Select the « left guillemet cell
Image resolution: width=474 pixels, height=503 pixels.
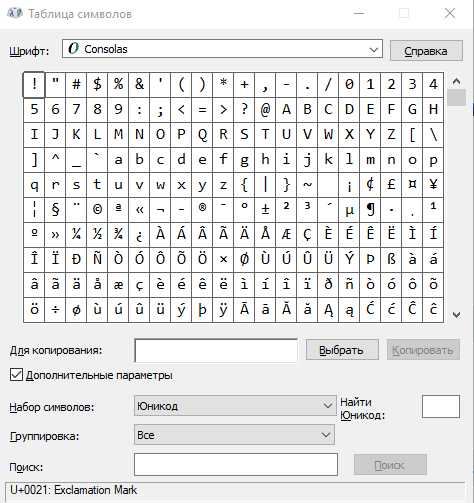(139, 210)
